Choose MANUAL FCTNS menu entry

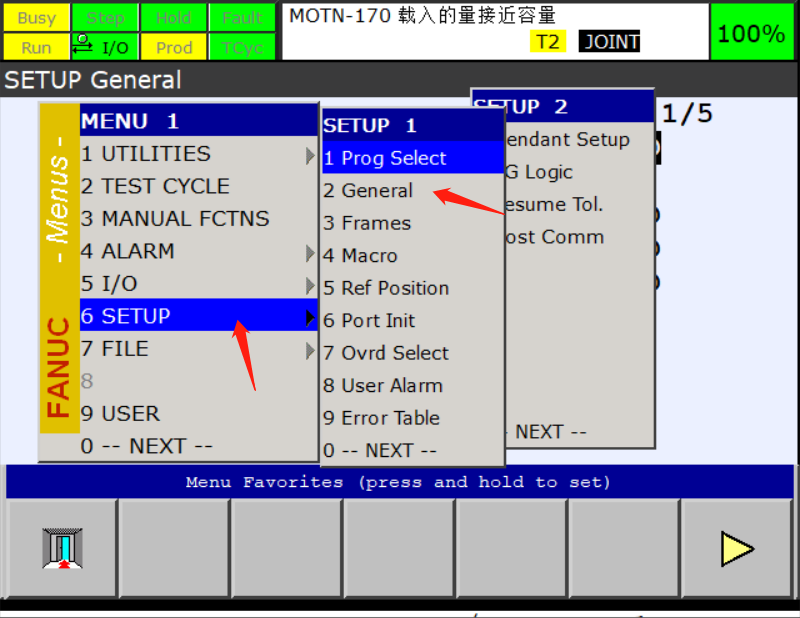(x=198, y=218)
